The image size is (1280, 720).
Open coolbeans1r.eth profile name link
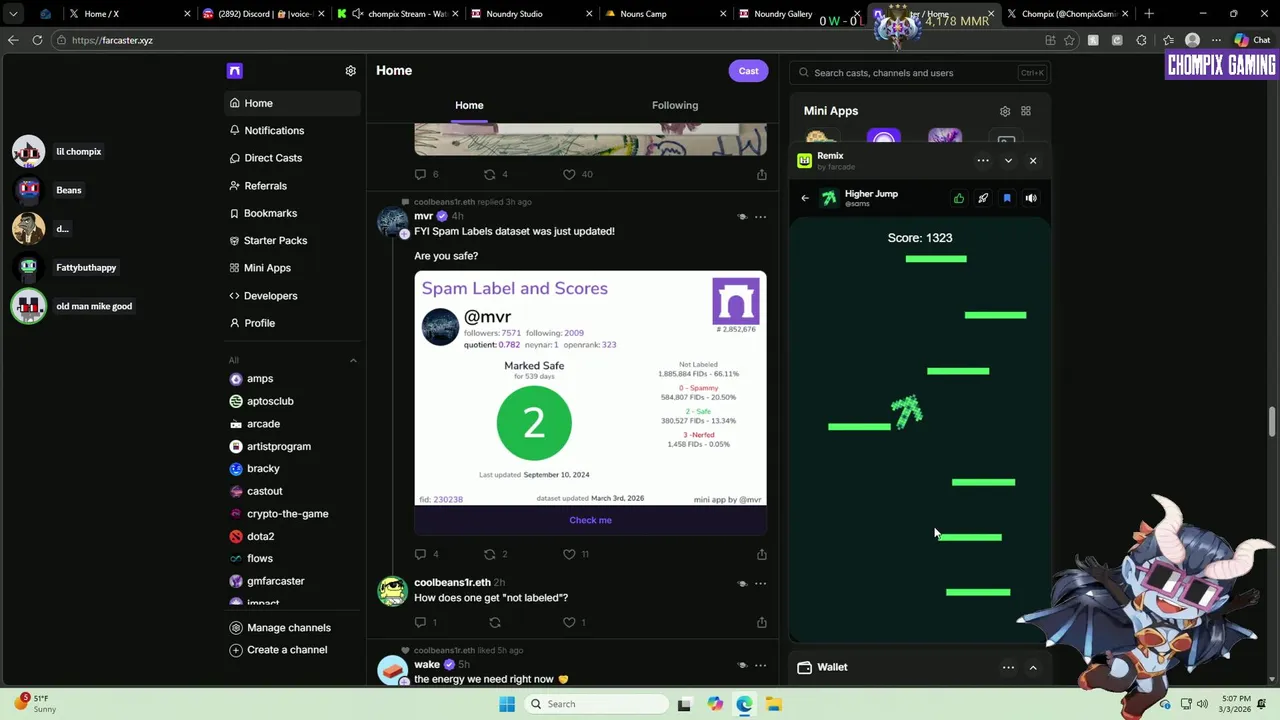452,583
